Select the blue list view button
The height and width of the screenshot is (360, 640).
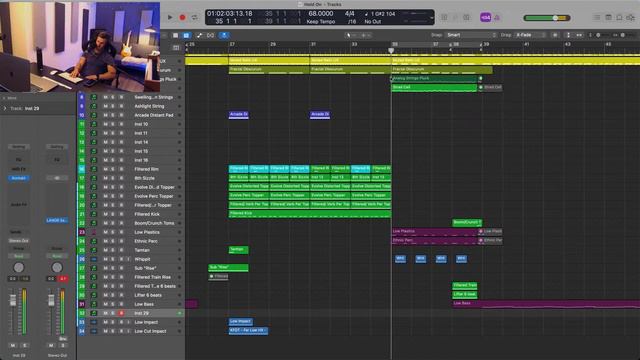point(186,36)
